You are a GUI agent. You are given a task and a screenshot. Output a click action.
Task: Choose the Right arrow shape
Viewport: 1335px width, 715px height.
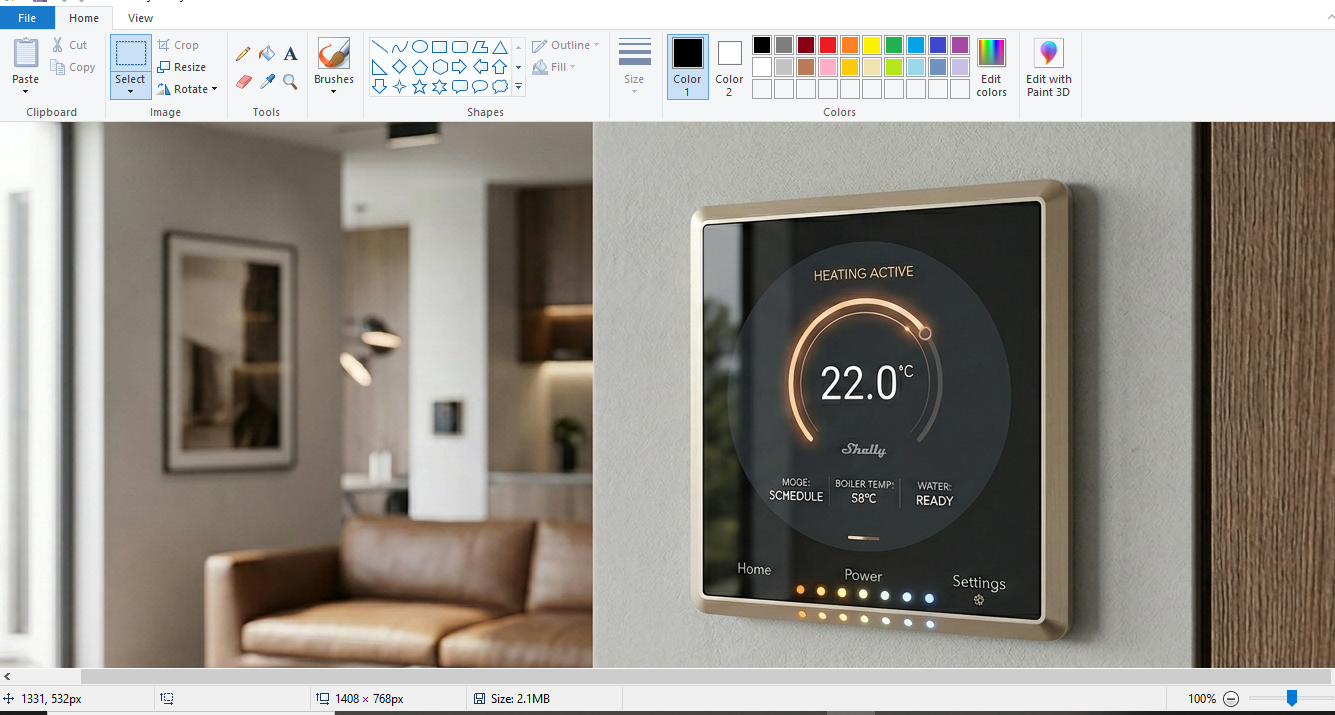point(460,67)
